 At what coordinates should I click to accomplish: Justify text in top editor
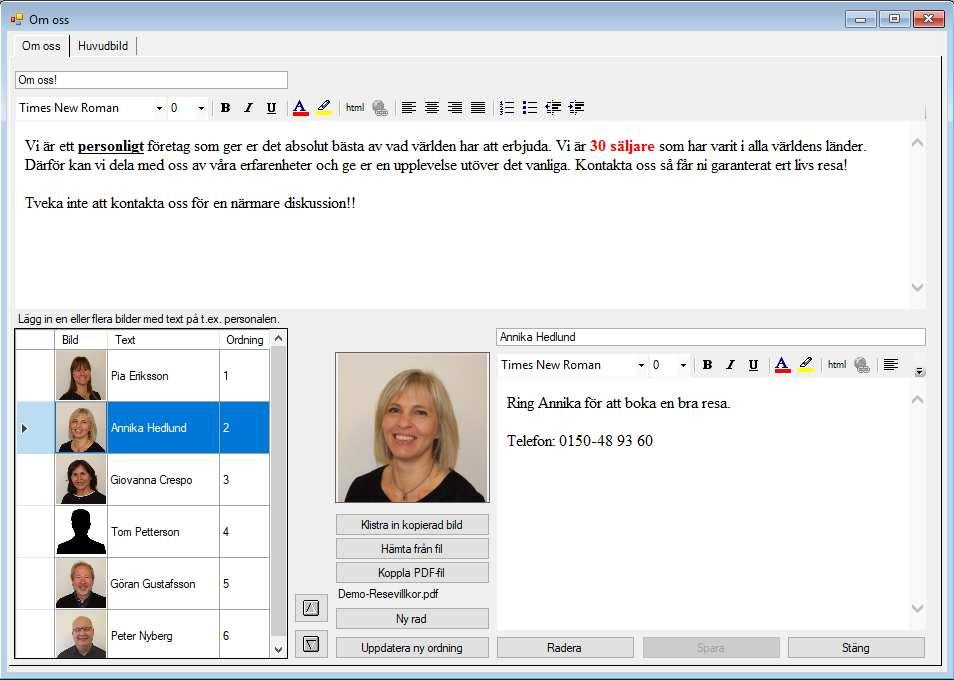(x=478, y=108)
